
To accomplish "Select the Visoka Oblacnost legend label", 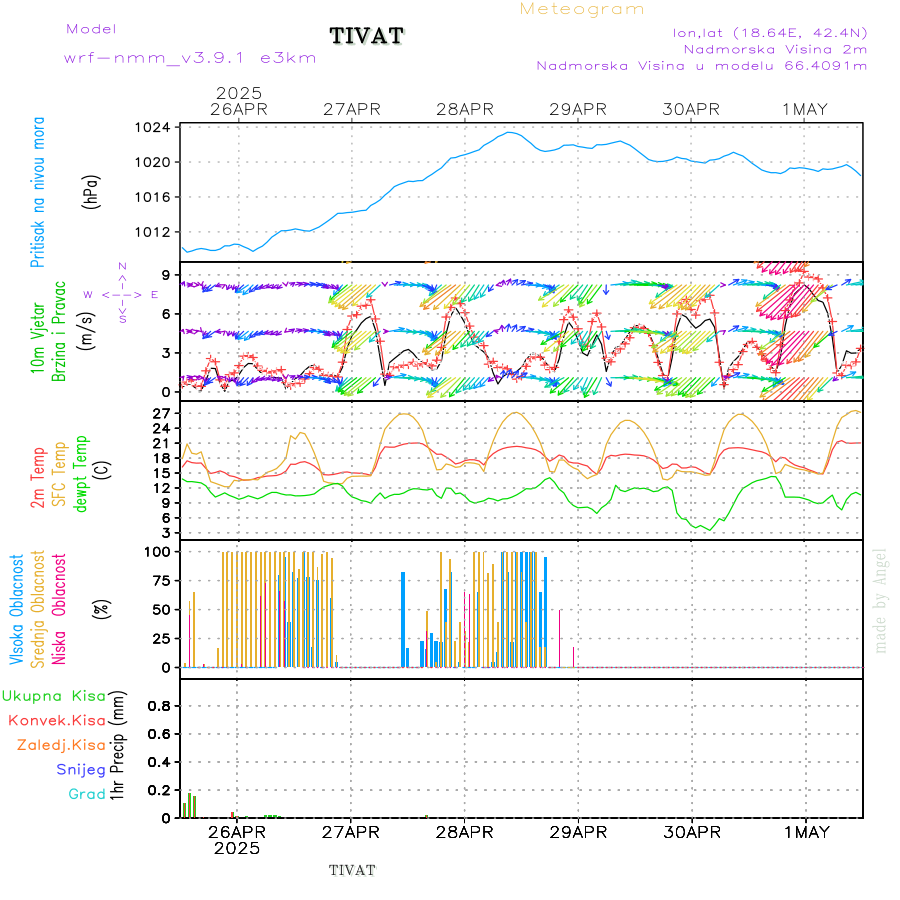I will tap(17, 610).
